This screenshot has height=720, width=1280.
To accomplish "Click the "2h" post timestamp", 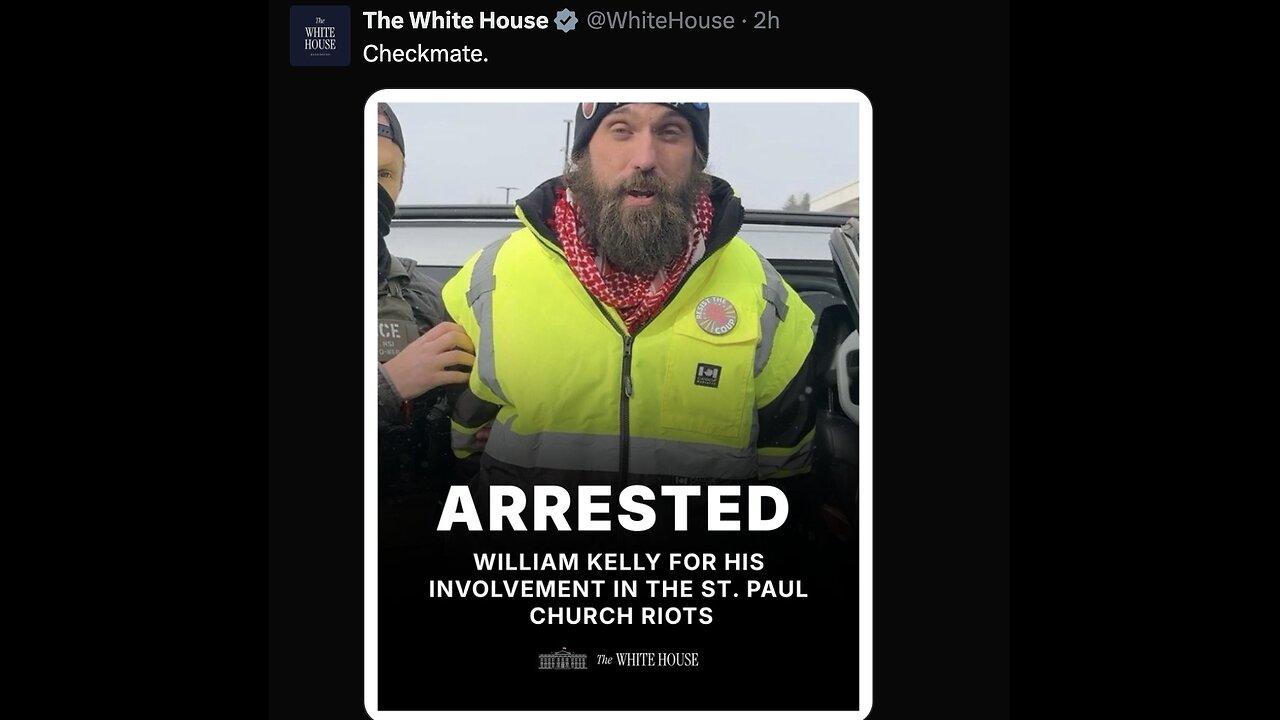I will (x=766, y=20).
